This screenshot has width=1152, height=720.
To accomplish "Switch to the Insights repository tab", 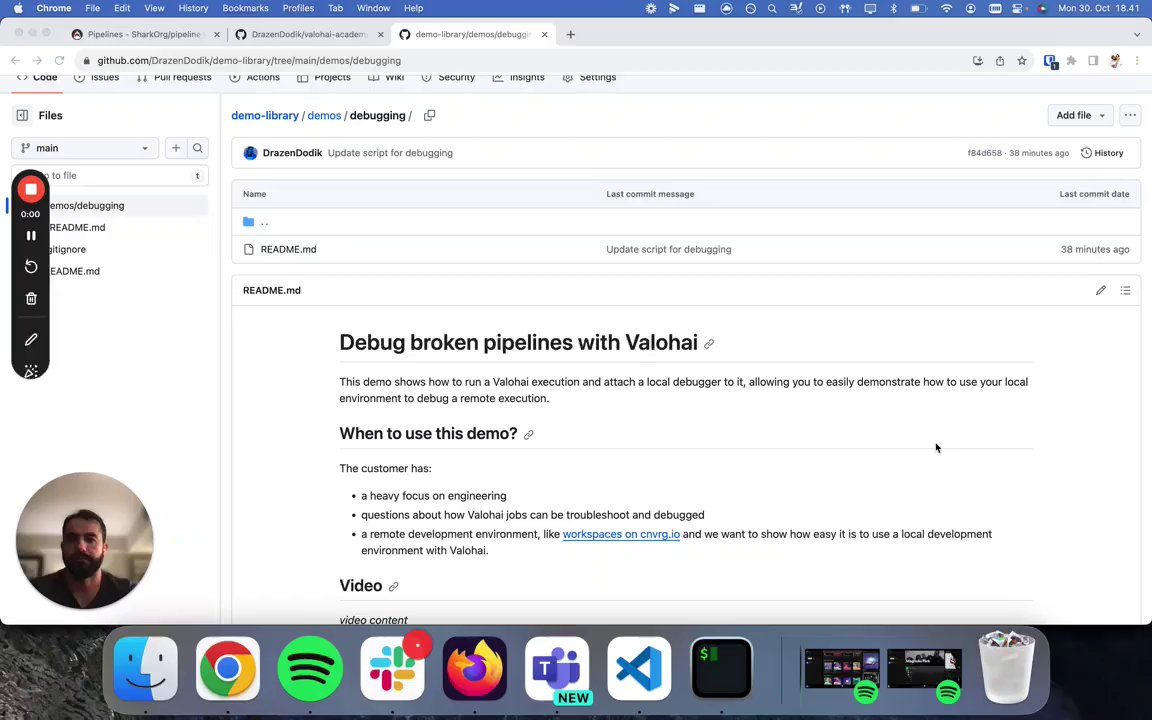I will click(x=519, y=77).
